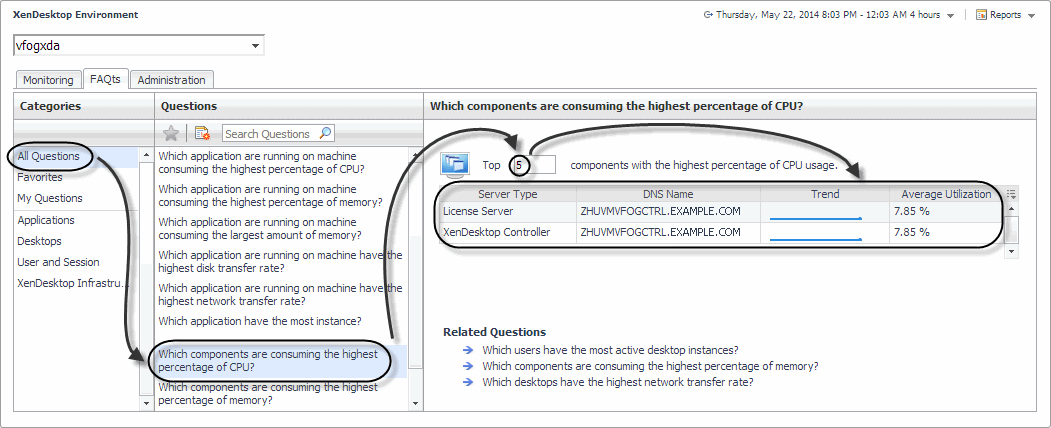The height and width of the screenshot is (428, 1051).
Task: Open related question about desktops network transfer rate
Action: pyautogui.click(x=617, y=382)
